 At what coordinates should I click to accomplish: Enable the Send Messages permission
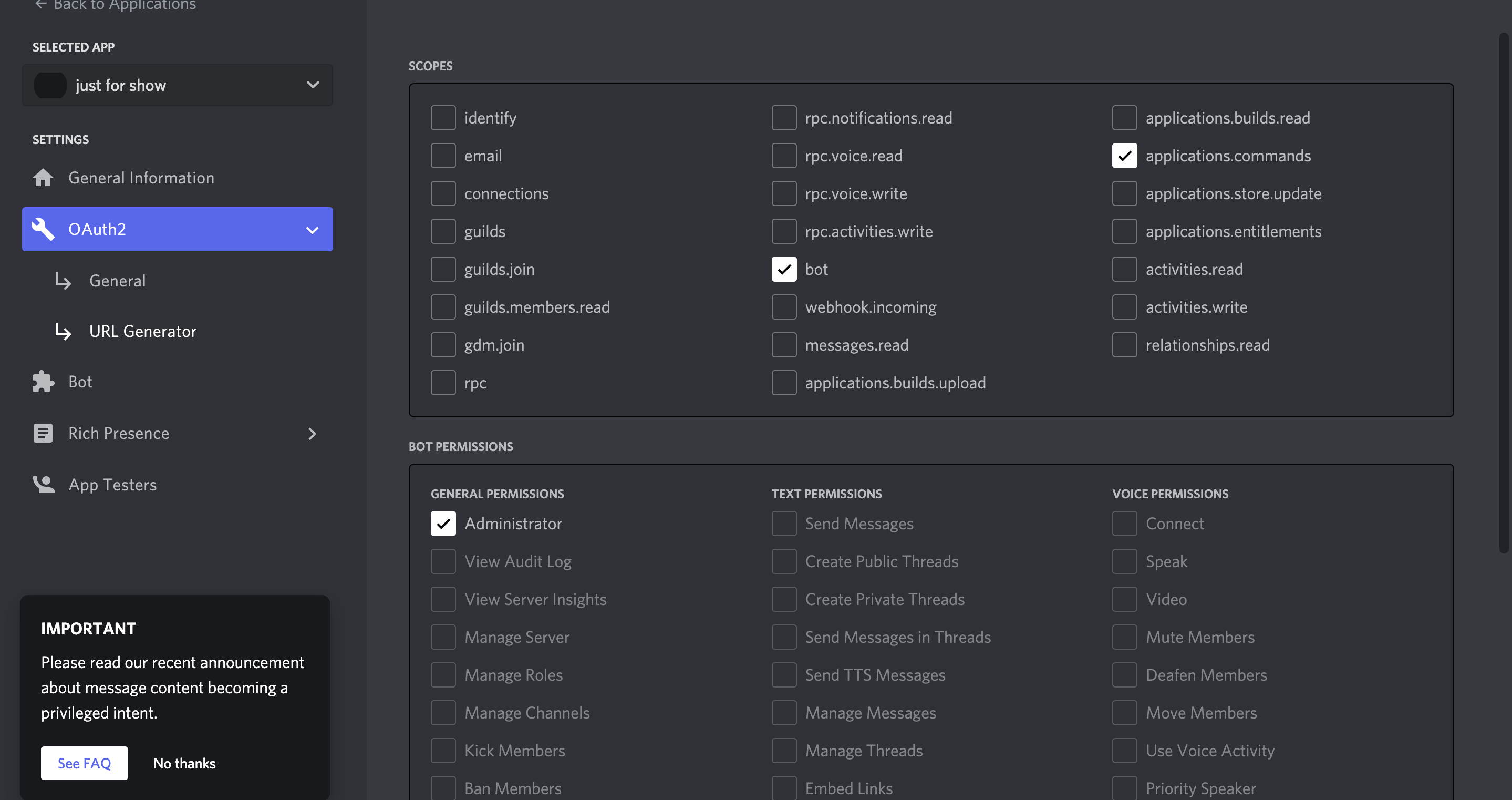[x=784, y=524]
